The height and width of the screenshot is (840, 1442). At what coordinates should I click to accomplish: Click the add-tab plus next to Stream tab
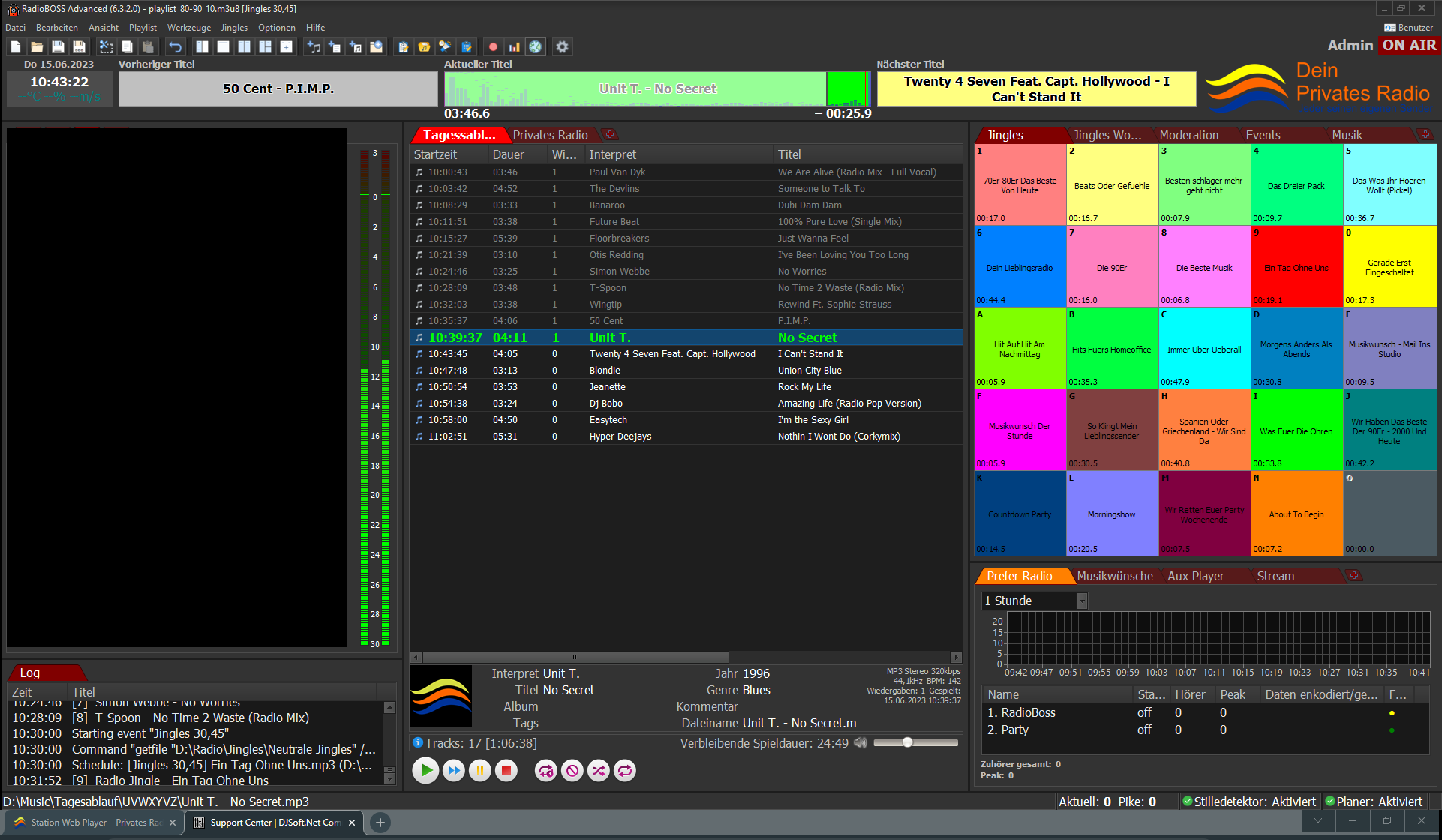click(1354, 576)
